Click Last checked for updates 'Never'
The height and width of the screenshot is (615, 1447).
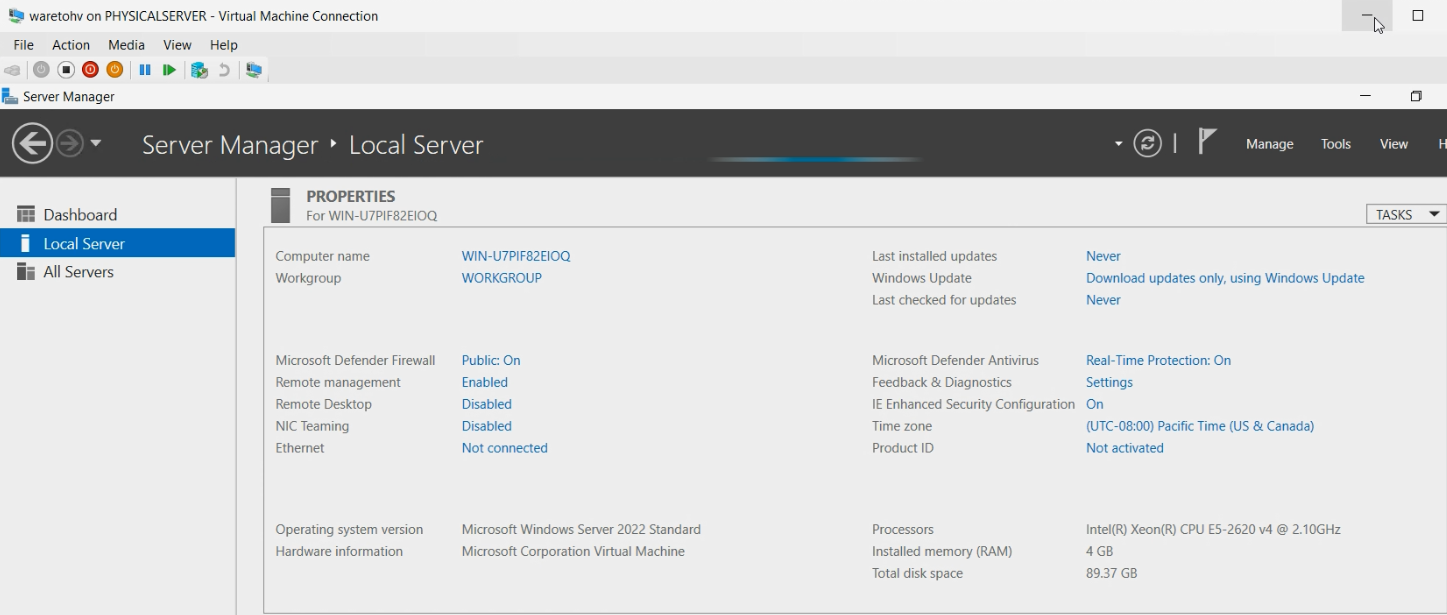click(1103, 300)
